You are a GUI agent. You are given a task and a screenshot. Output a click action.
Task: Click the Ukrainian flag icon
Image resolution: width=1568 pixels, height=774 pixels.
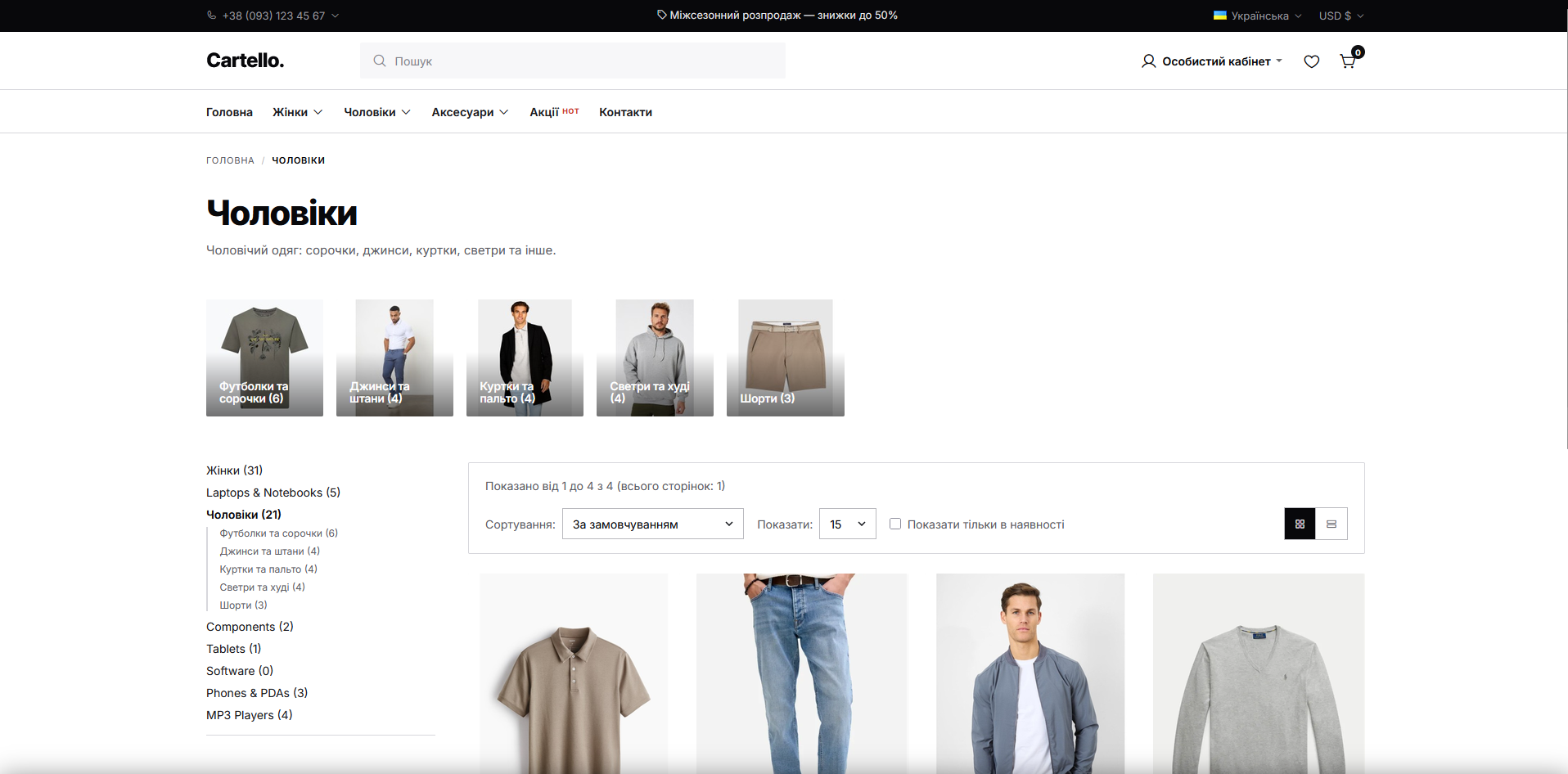(x=1220, y=16)
